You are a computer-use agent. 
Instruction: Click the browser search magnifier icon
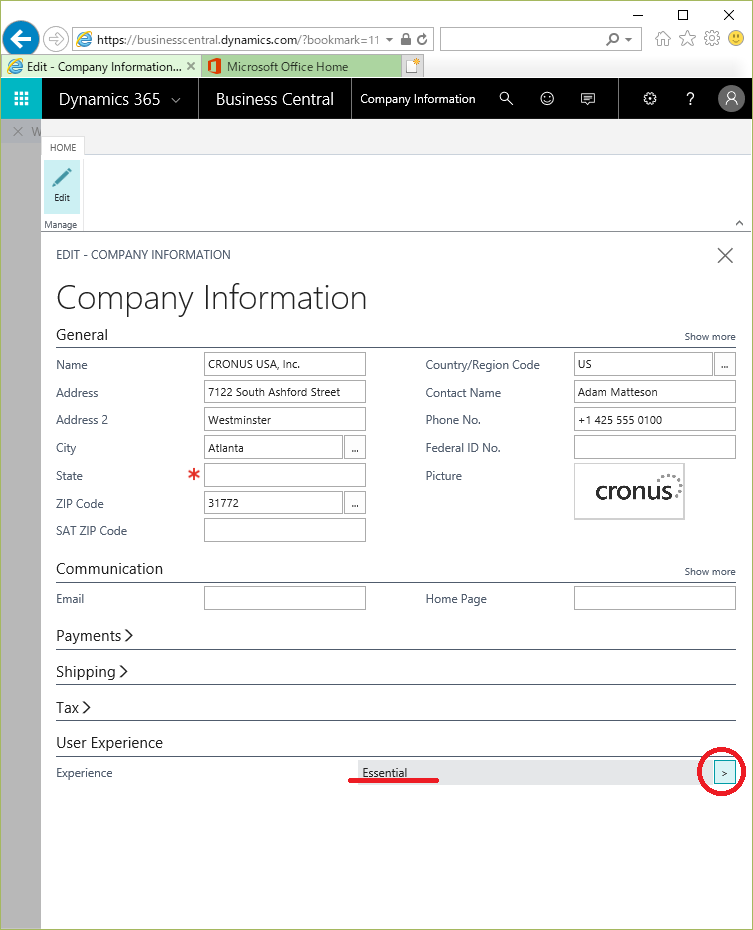612,39
